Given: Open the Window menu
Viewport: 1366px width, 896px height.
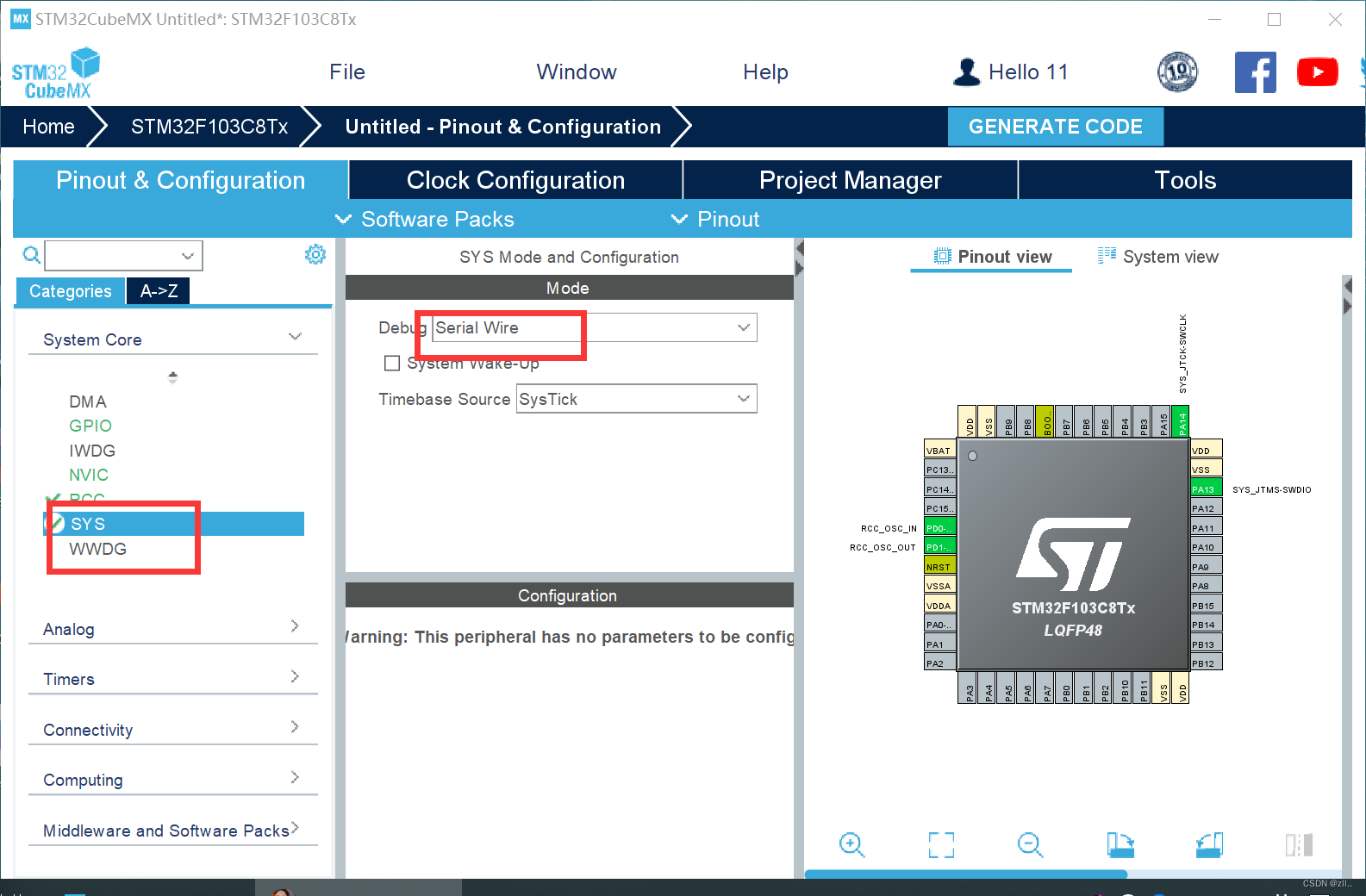Looking at the screenshot, I should click(577, 72).
